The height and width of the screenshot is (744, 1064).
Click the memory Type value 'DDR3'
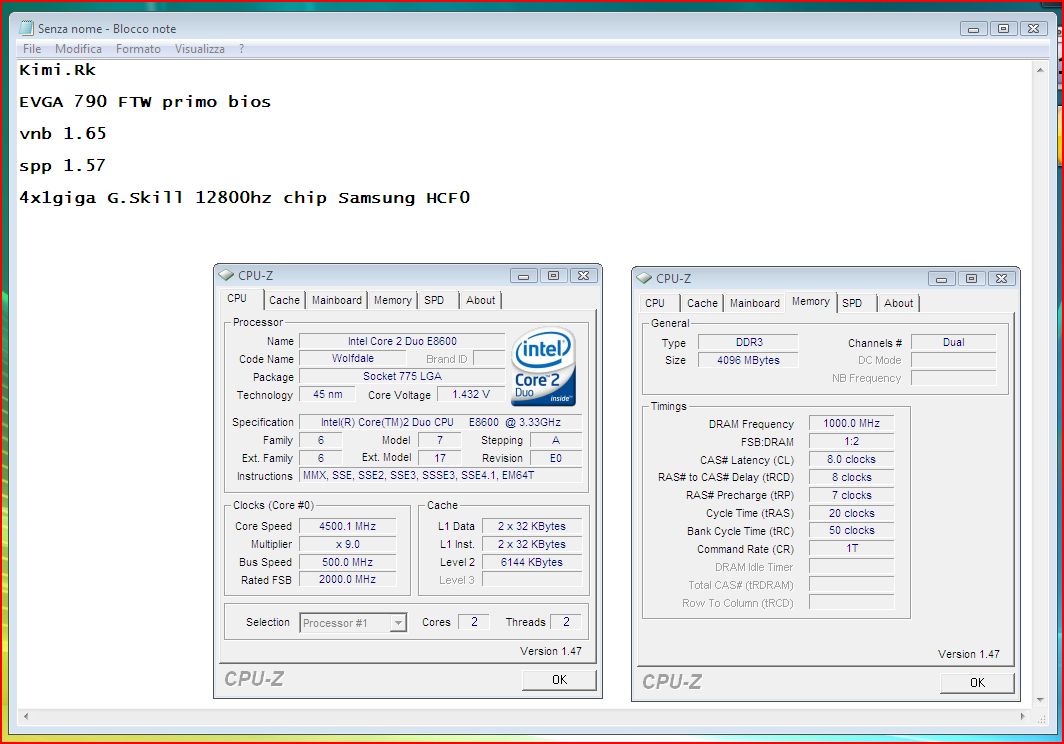[x=748, y=342]
